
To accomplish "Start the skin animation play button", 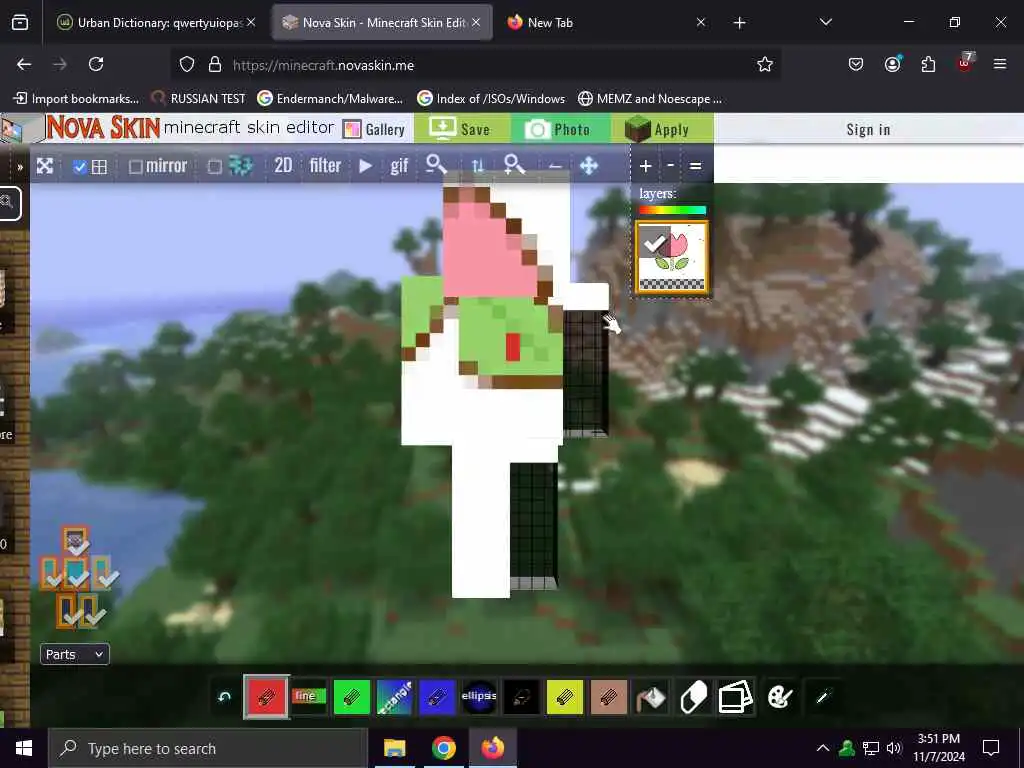I will [366, 166].
